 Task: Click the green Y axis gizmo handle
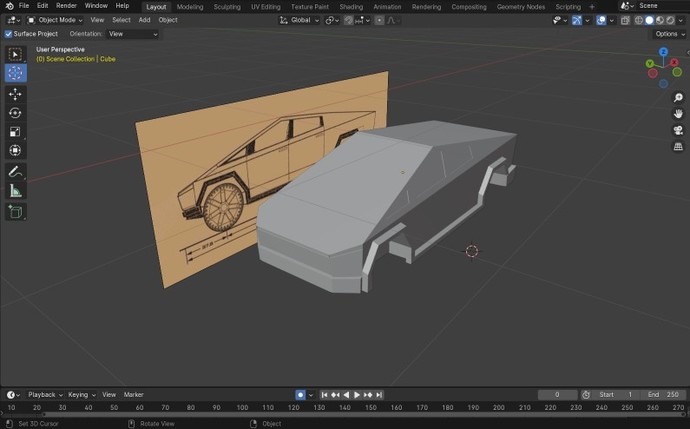pos(650,64)
